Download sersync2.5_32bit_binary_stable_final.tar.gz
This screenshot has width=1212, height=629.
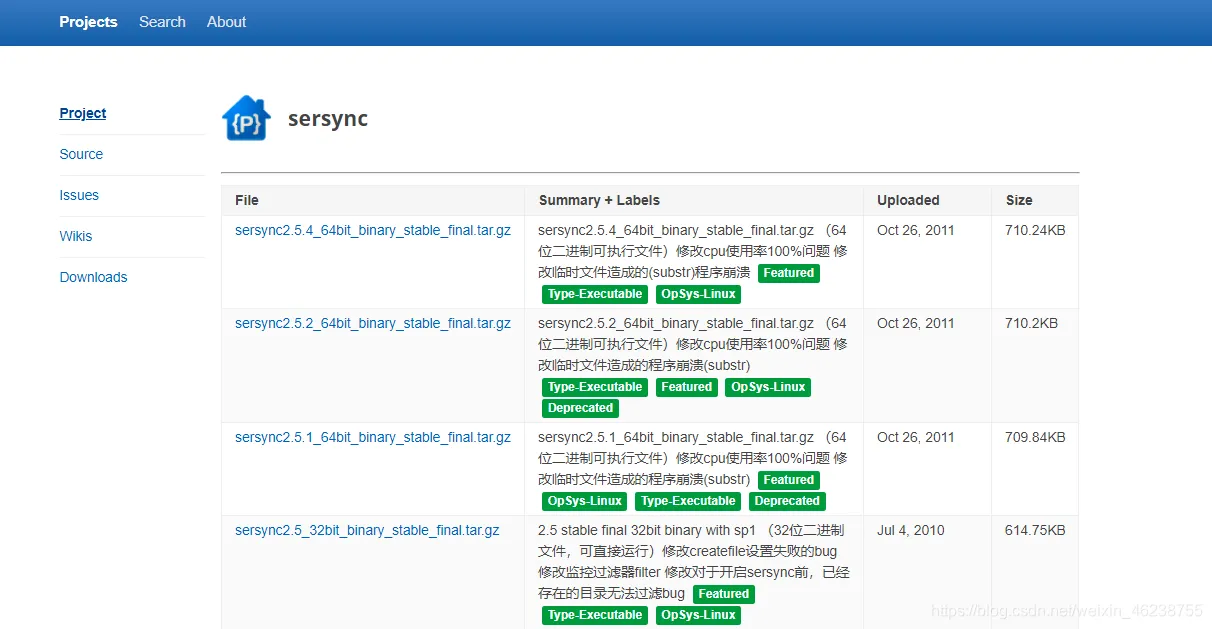pyautogui.click(x=367, y=530)
